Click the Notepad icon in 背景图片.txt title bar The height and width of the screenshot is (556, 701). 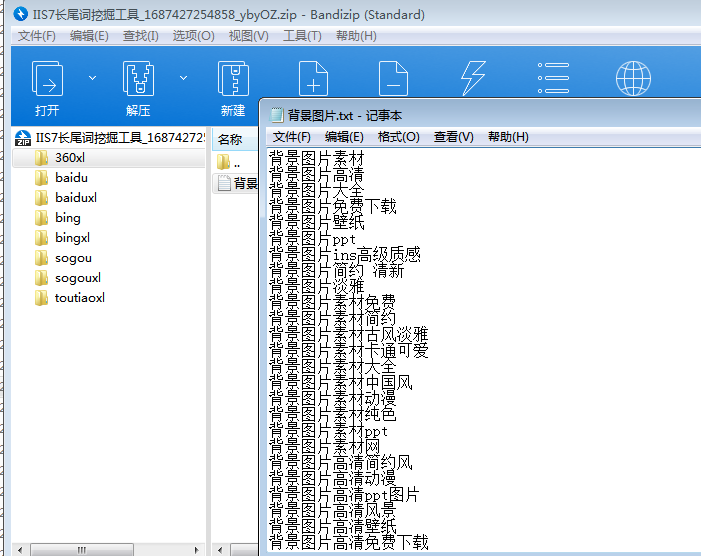[x=277, y=115]
